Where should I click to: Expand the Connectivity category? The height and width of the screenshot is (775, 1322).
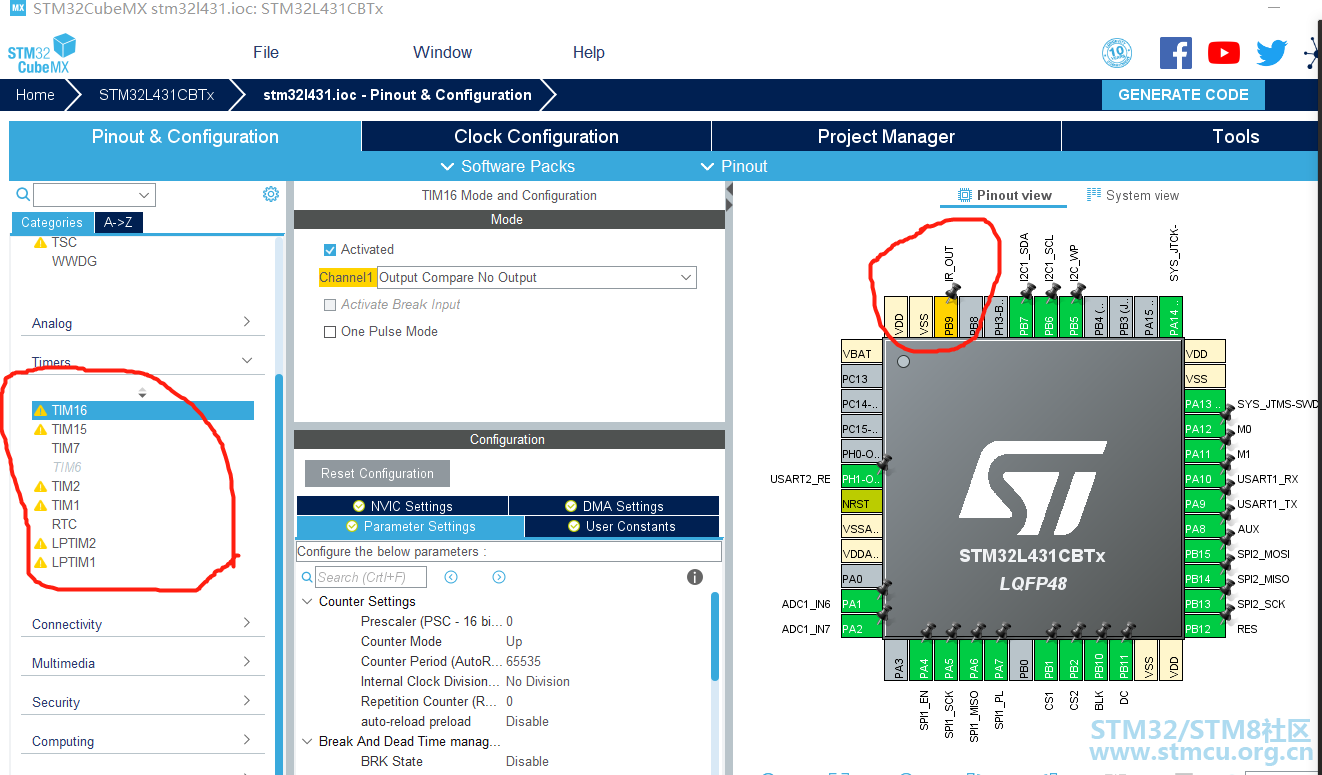coord(142,624)
